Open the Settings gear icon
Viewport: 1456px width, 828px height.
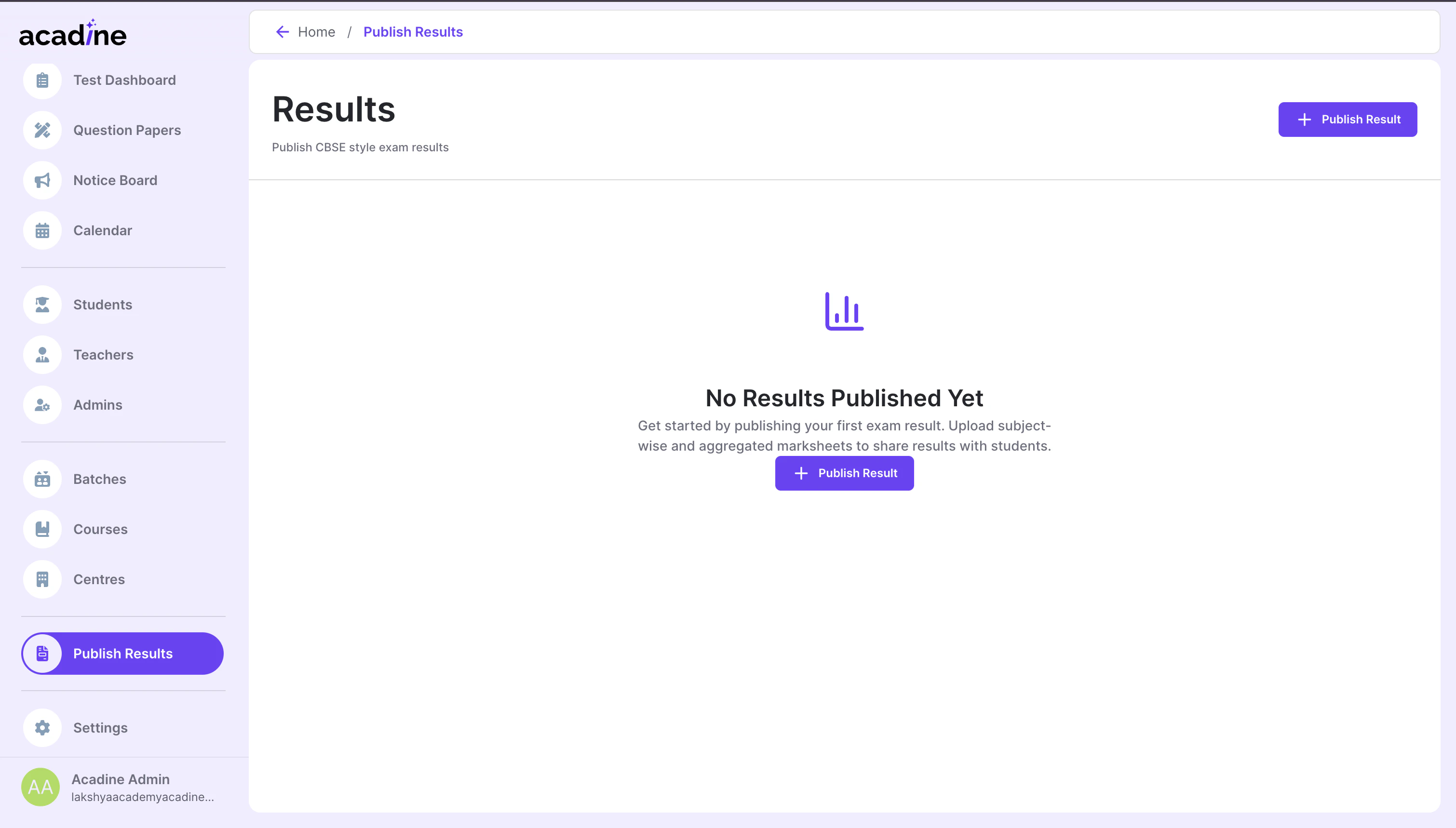pos(42,727)
